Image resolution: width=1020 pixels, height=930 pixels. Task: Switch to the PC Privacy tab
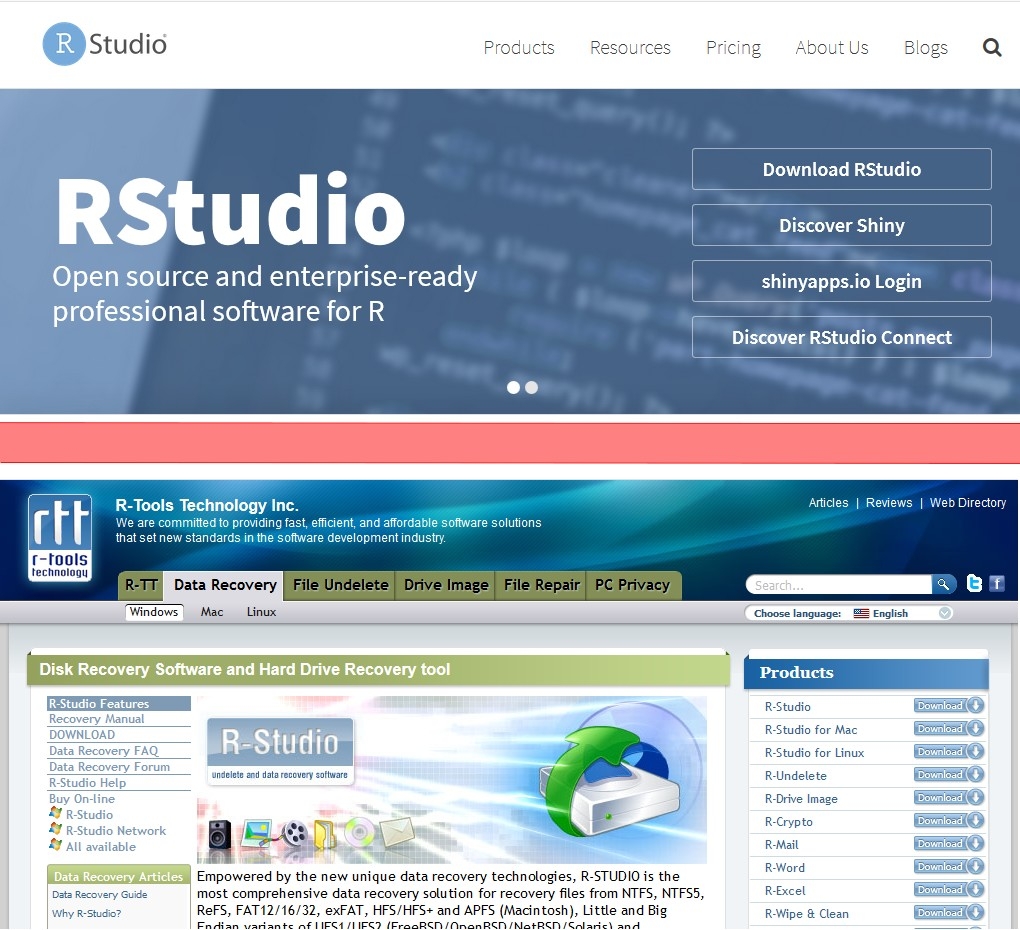click(632, 585)
